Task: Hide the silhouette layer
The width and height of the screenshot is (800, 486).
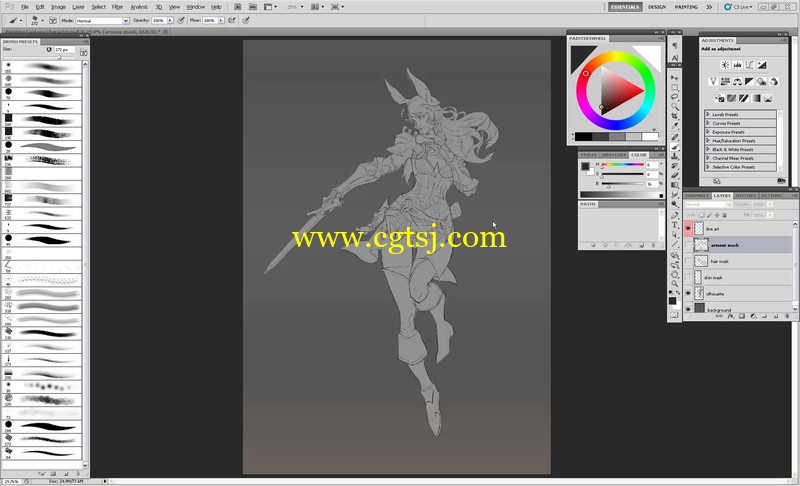Action: pos(688,293)
